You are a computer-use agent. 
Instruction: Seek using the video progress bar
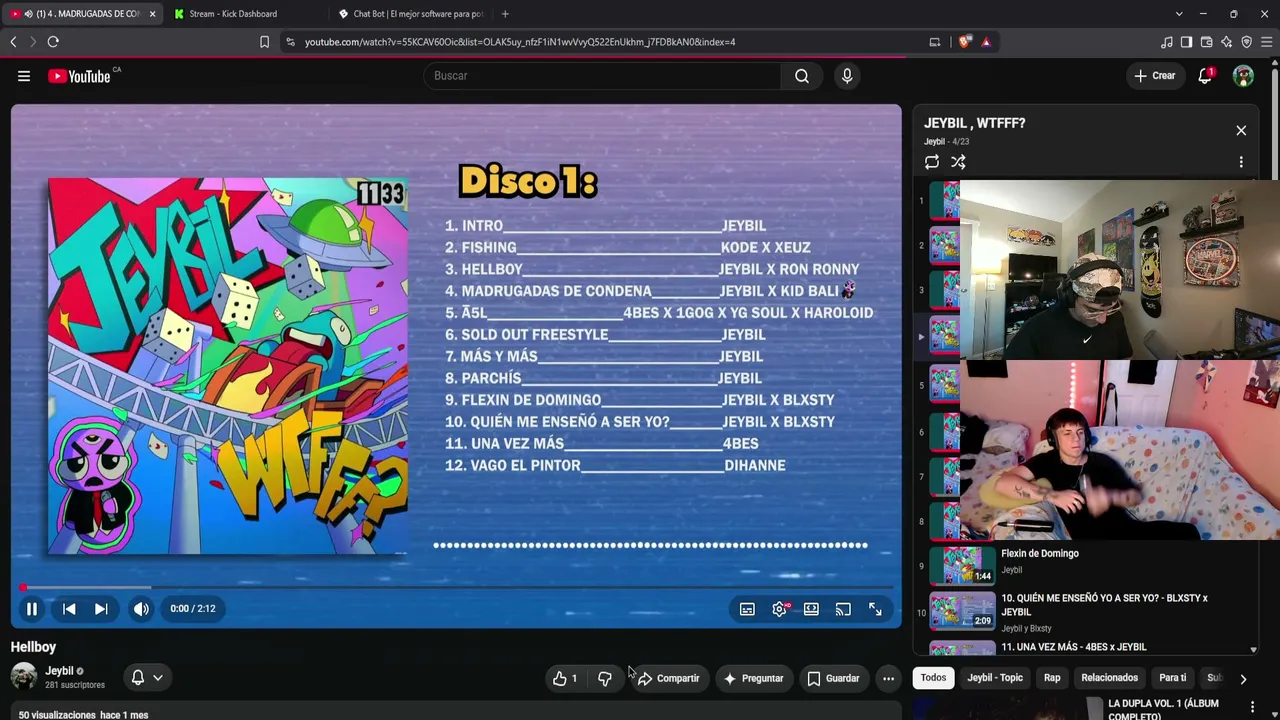(456, 588)
